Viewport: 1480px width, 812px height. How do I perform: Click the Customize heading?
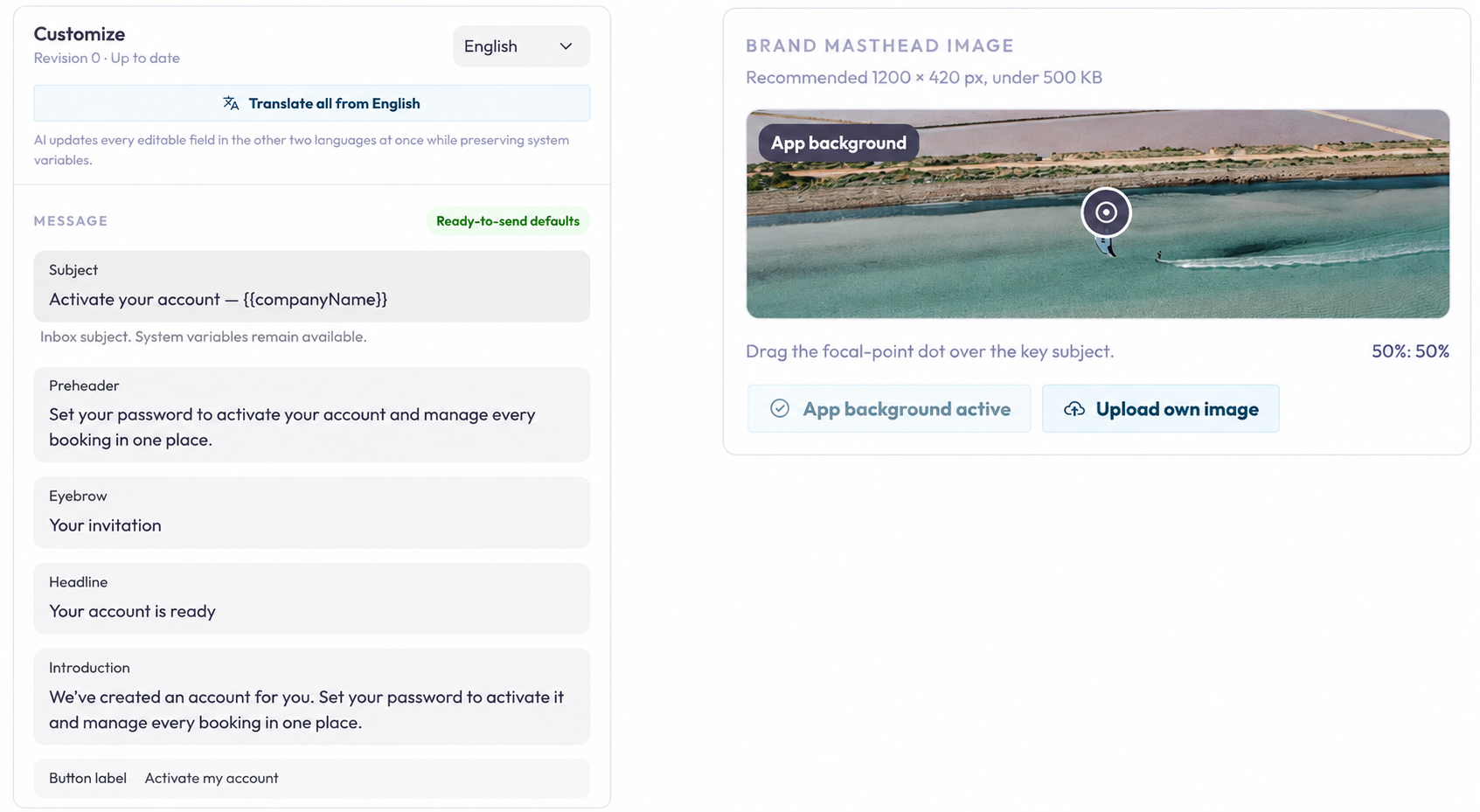point(80,34)
